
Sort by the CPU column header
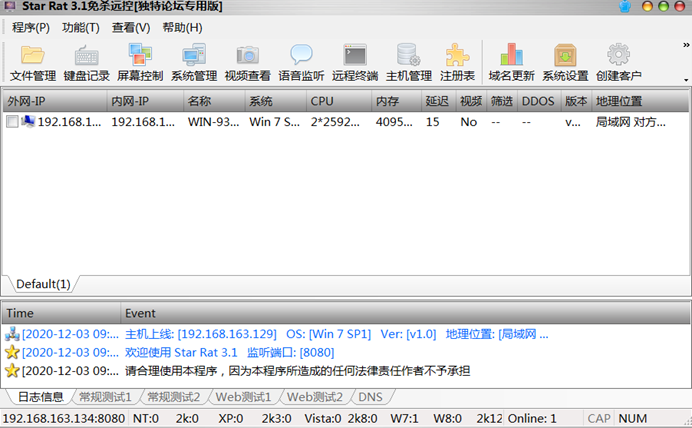coord(338,101)
